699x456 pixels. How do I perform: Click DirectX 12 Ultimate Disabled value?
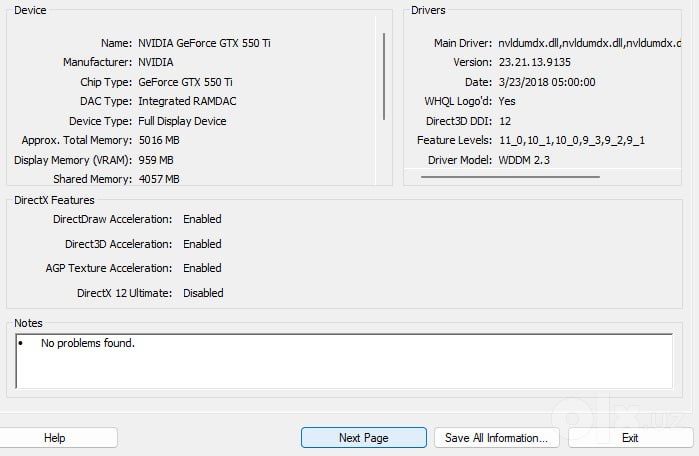point(203,293)
